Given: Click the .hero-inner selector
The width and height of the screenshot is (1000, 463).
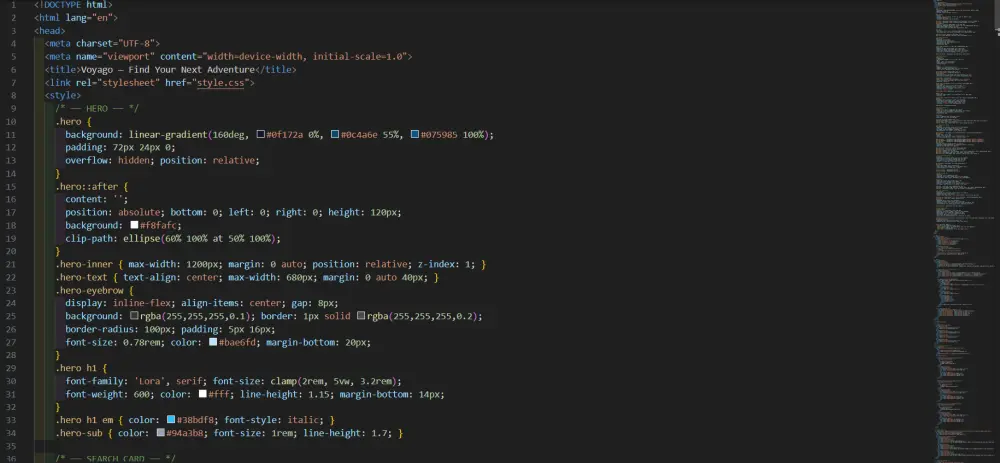Looking at the screenshot, I should [86, 264].
